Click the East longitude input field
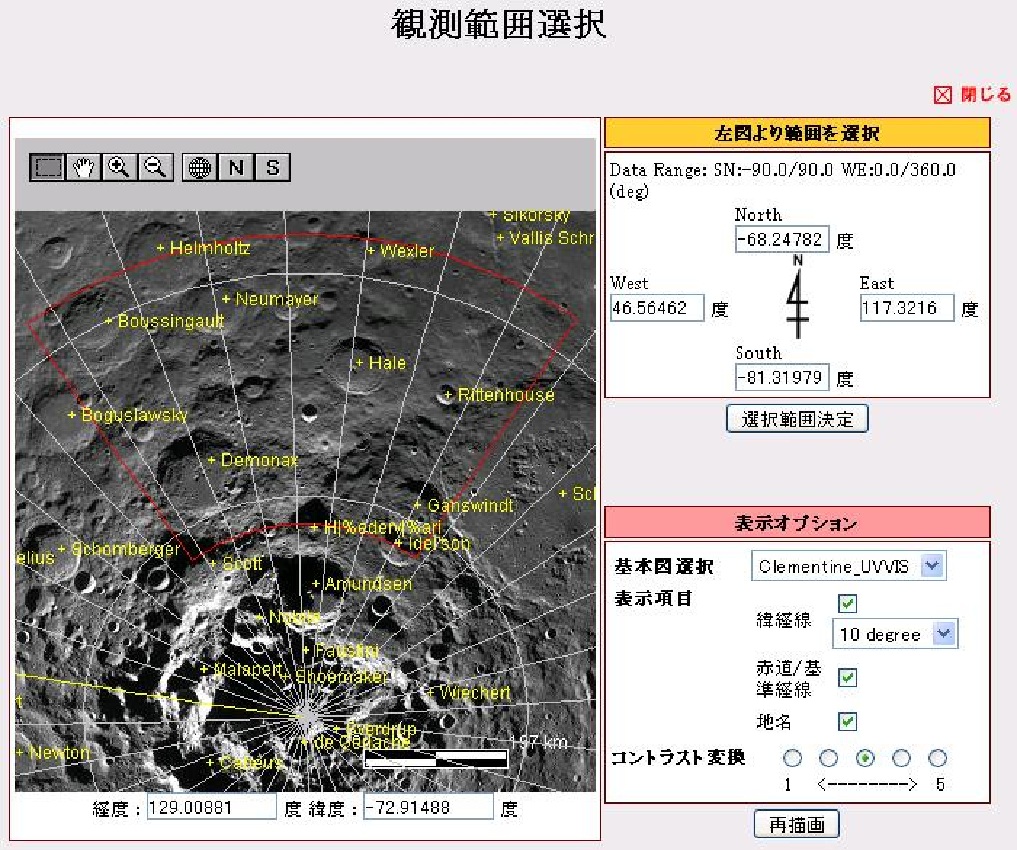Viewport: 1017px width, 850px height. (x=907, y=307)
